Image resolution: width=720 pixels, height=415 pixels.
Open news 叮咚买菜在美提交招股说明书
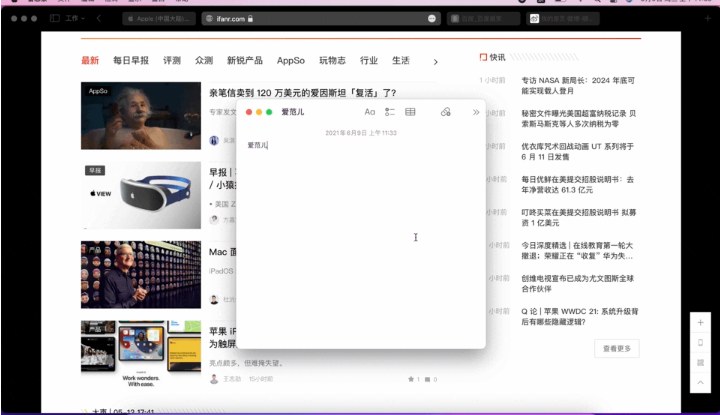[579, 218]
